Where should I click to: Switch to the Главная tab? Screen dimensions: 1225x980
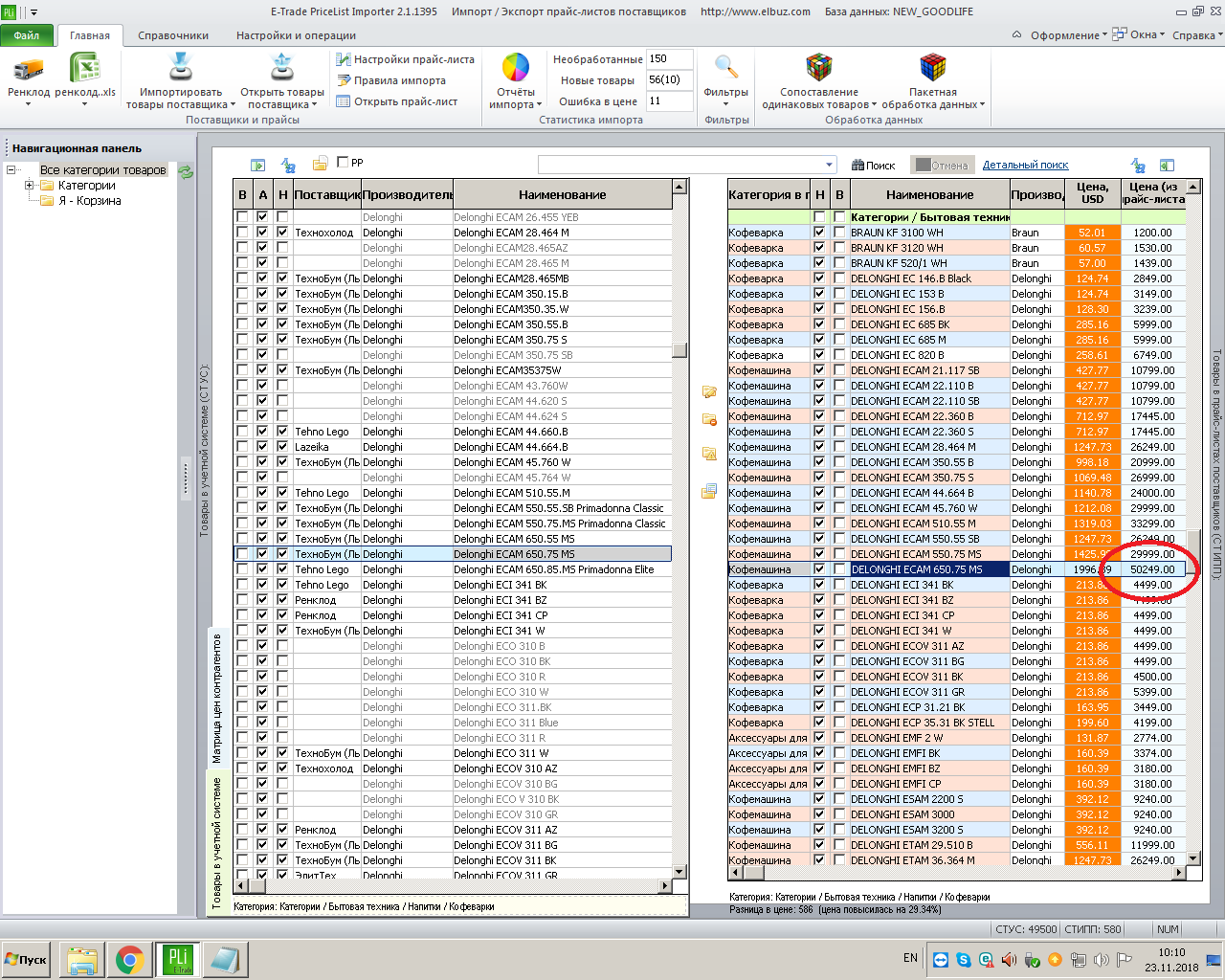(x=90, y=35)
